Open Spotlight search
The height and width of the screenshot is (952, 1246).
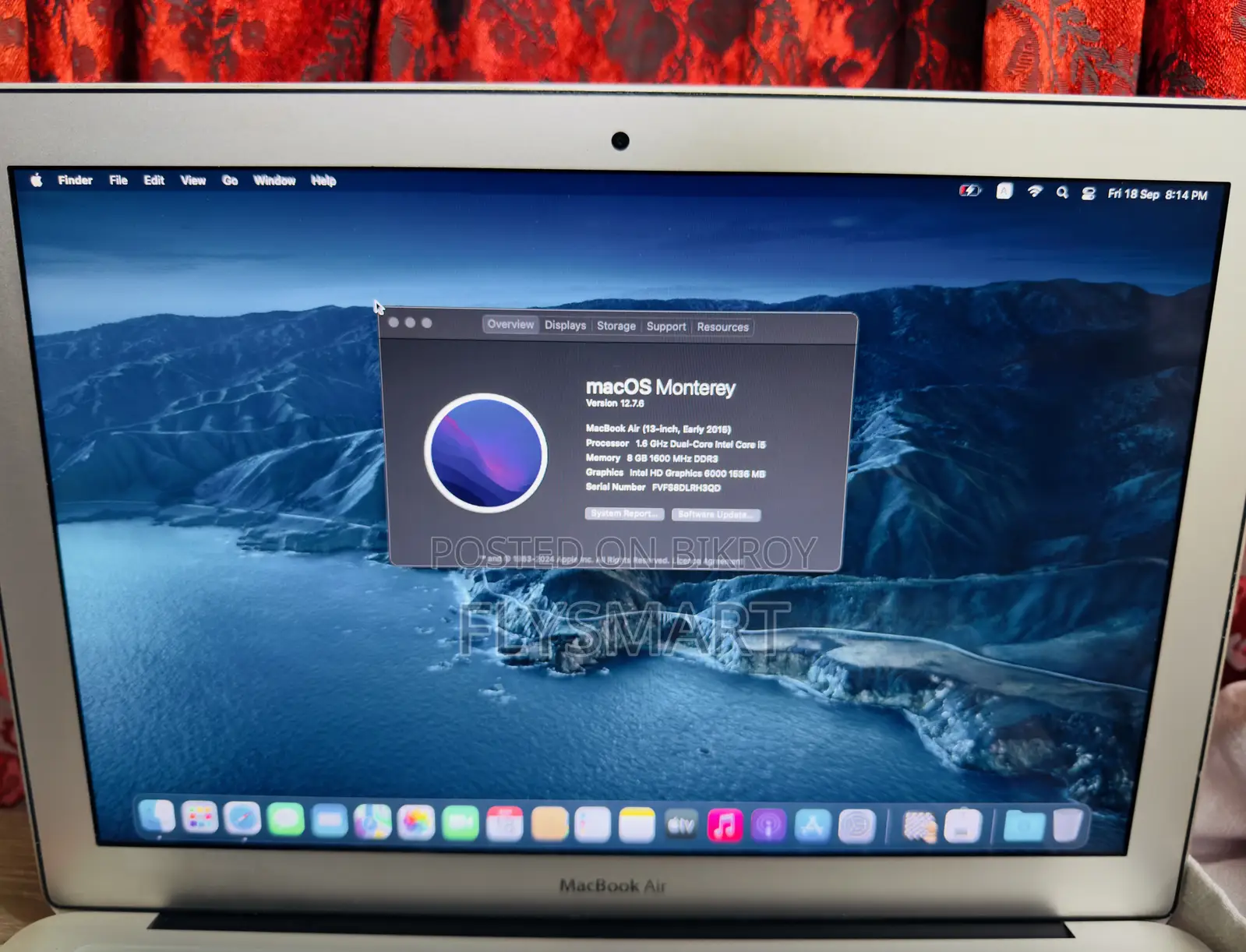[1062, 192]
